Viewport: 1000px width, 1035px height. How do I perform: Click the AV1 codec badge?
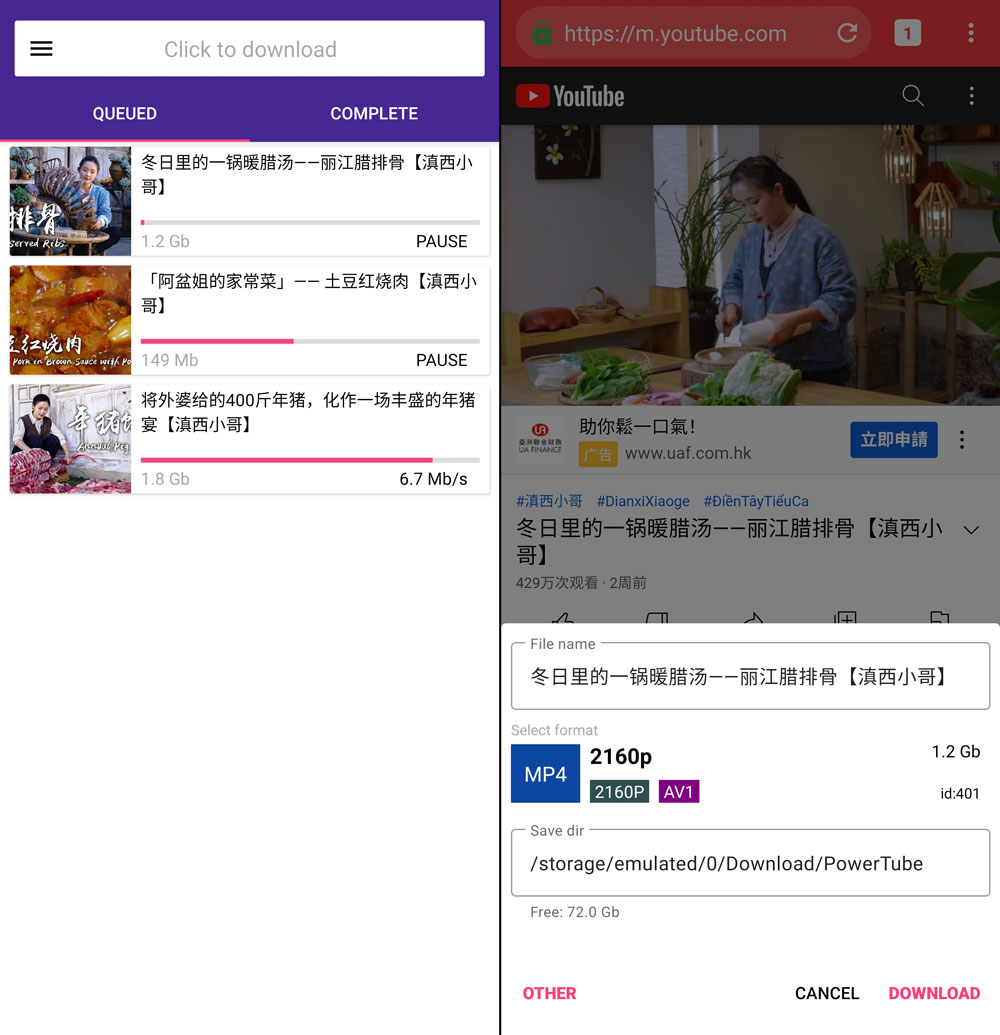(x=679, y=791)
